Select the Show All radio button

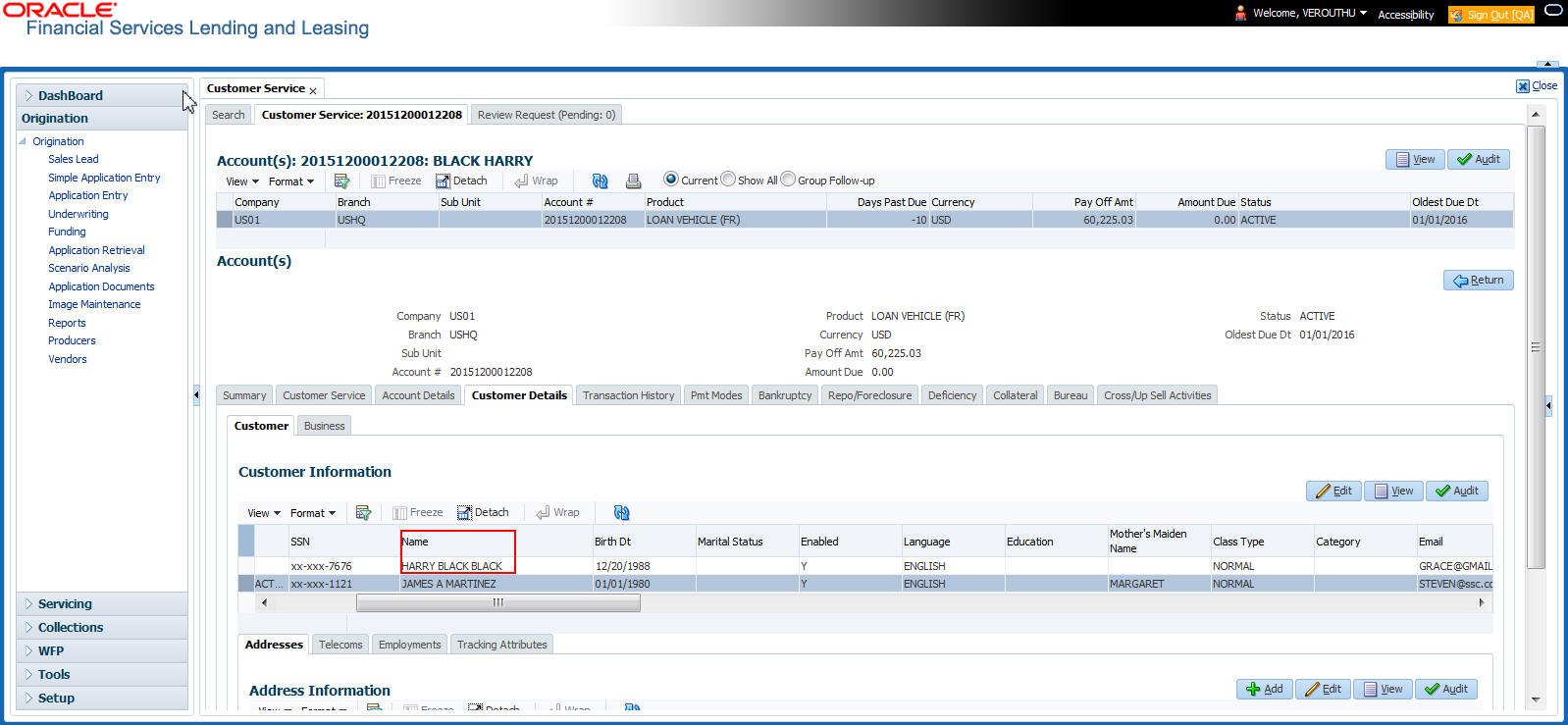point(728,179)
